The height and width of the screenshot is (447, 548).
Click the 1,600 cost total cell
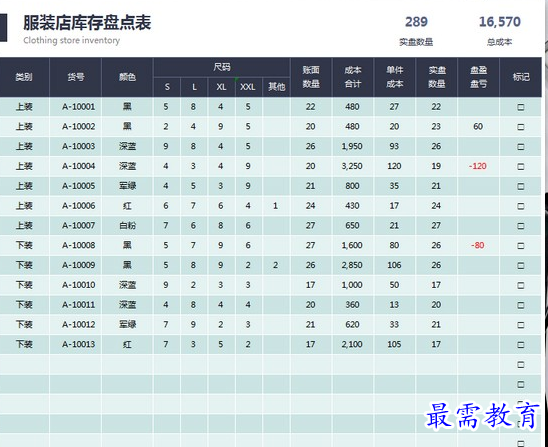click(x=352, y=245)
